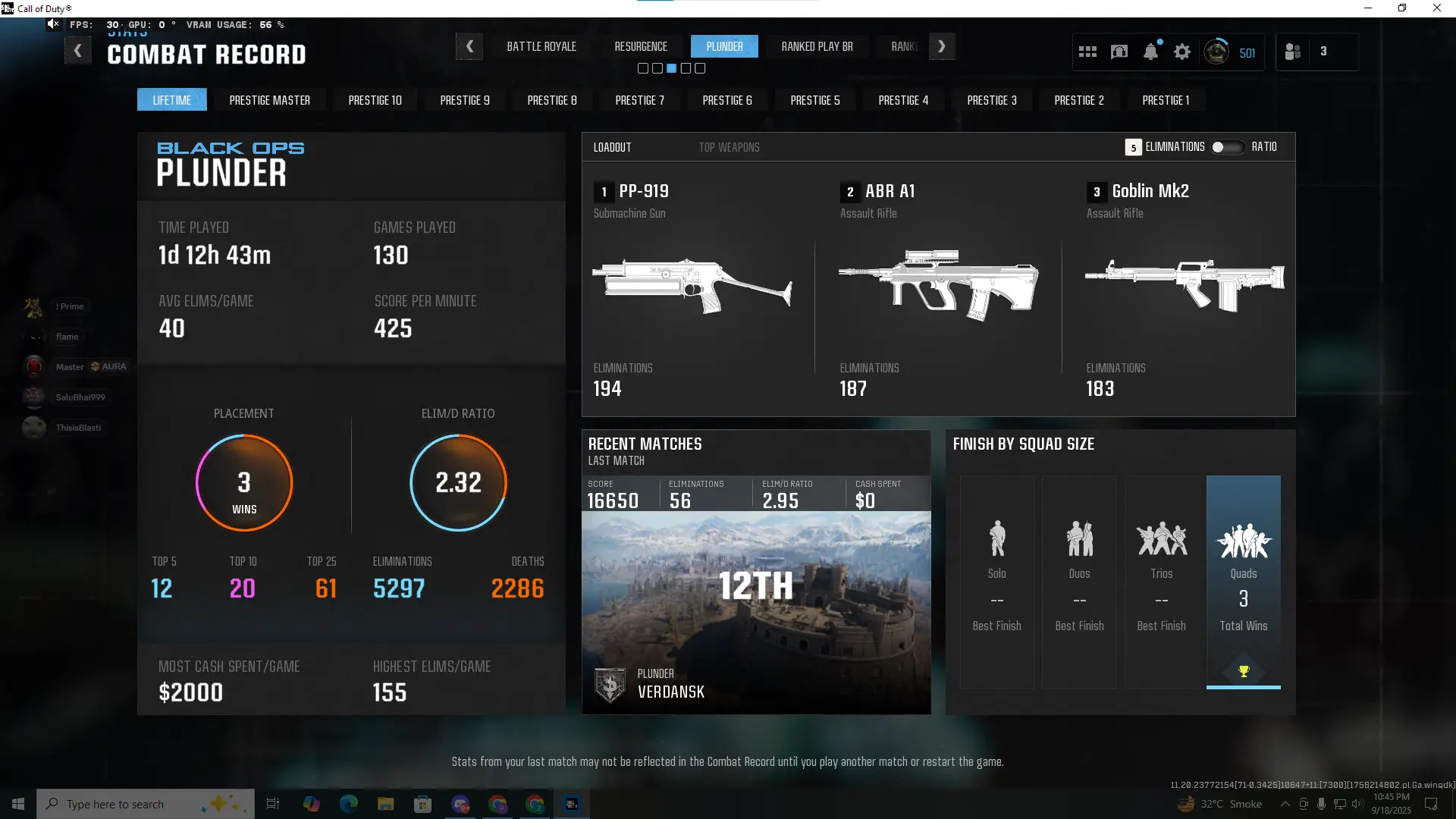The width and height of the screenshot is (1456, 819).
Task: Open the Top Weapons section
Action: 729,147
